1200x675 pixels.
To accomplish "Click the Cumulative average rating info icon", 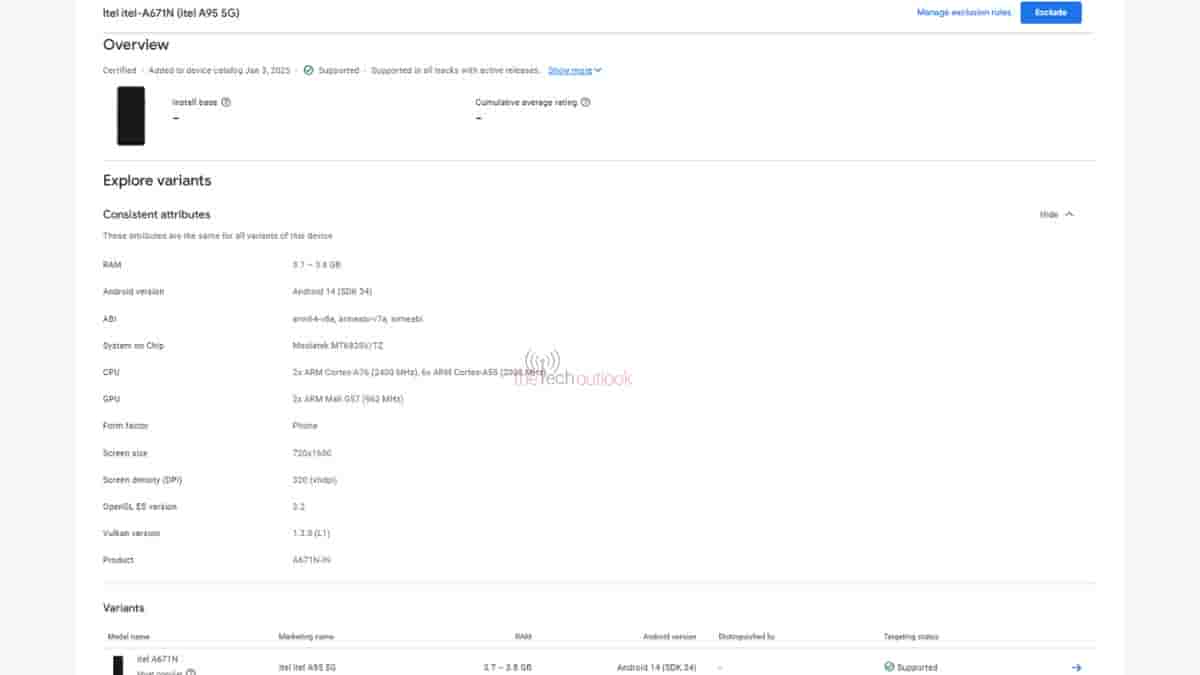I will [585, 101].
